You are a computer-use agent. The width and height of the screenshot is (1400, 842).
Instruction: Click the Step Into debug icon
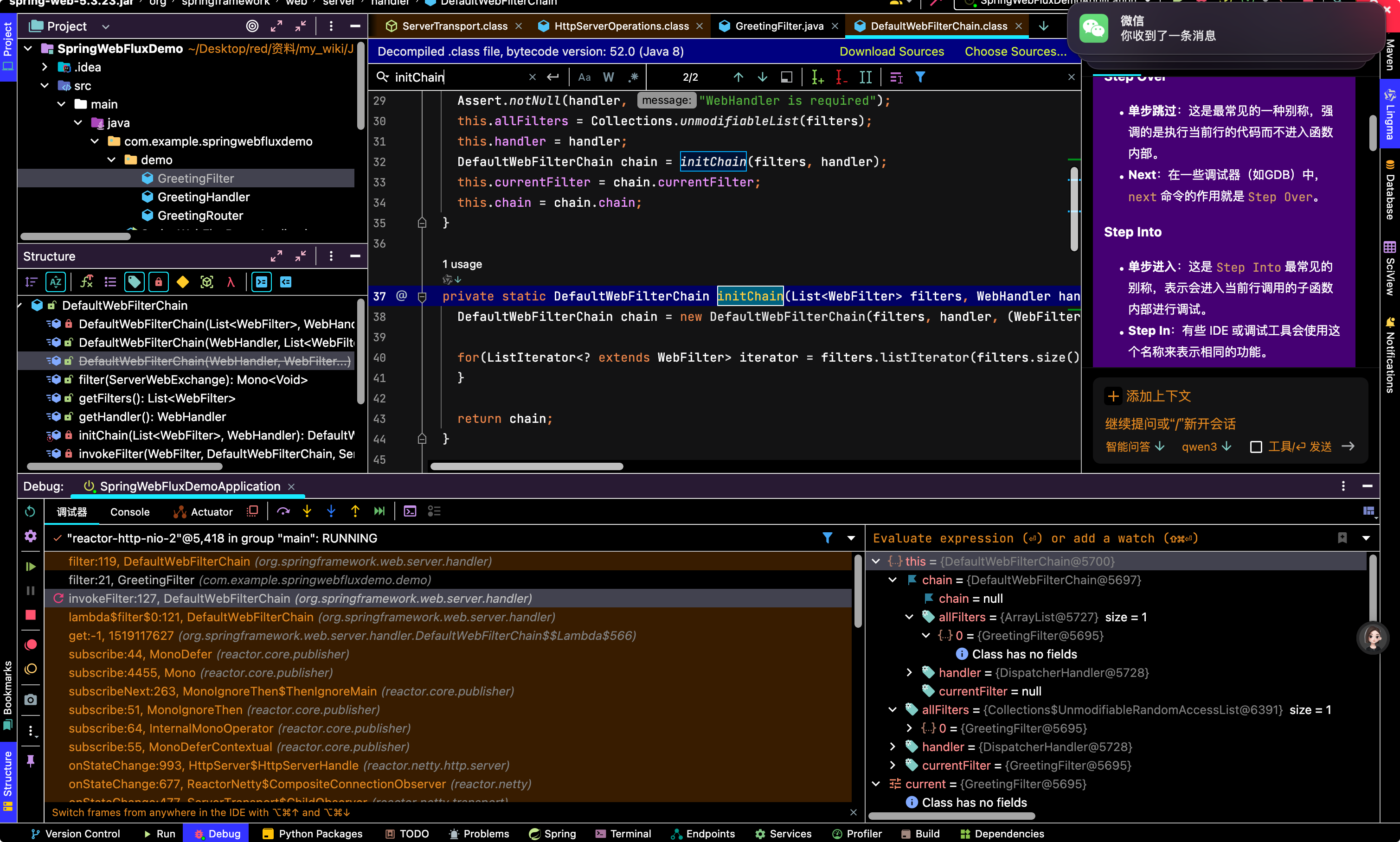[x=307, y=511]
